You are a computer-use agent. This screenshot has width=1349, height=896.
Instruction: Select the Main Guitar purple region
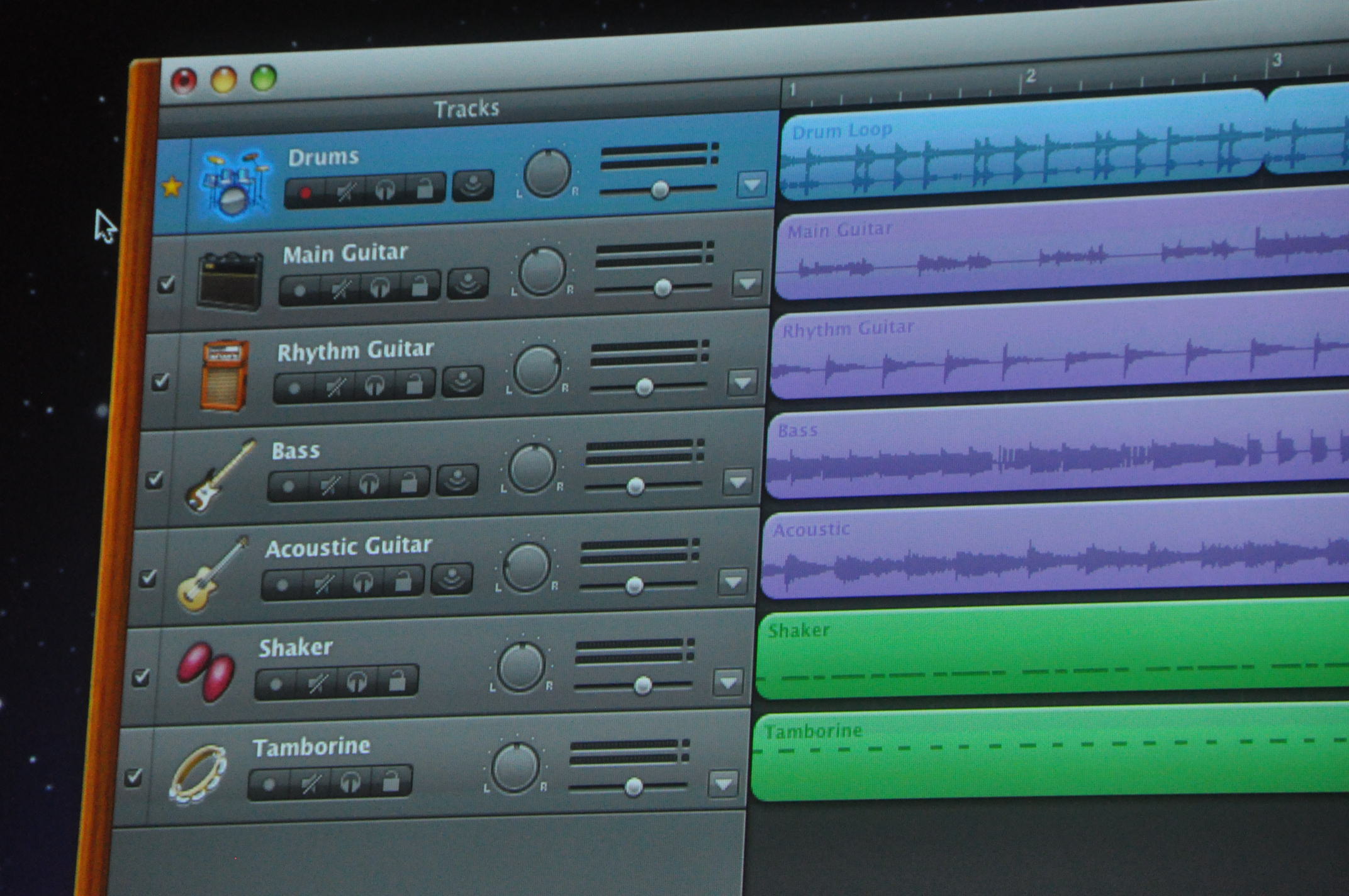(x=1062, y=242)
